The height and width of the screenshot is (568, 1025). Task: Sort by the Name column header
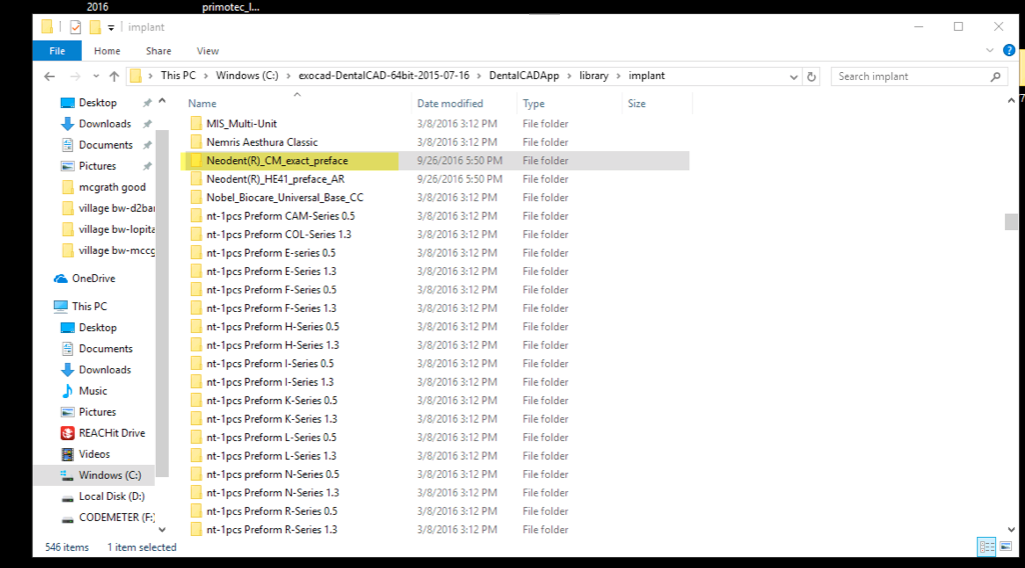tap(202, 103)
